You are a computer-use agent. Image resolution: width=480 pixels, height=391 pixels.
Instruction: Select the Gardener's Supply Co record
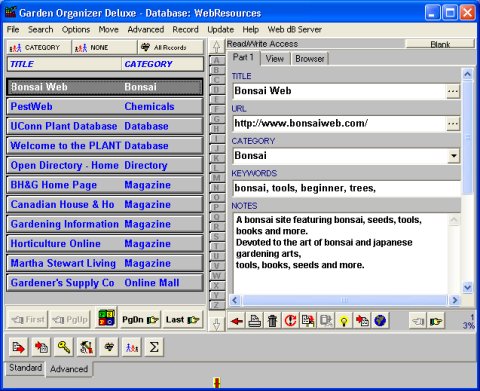105,283
